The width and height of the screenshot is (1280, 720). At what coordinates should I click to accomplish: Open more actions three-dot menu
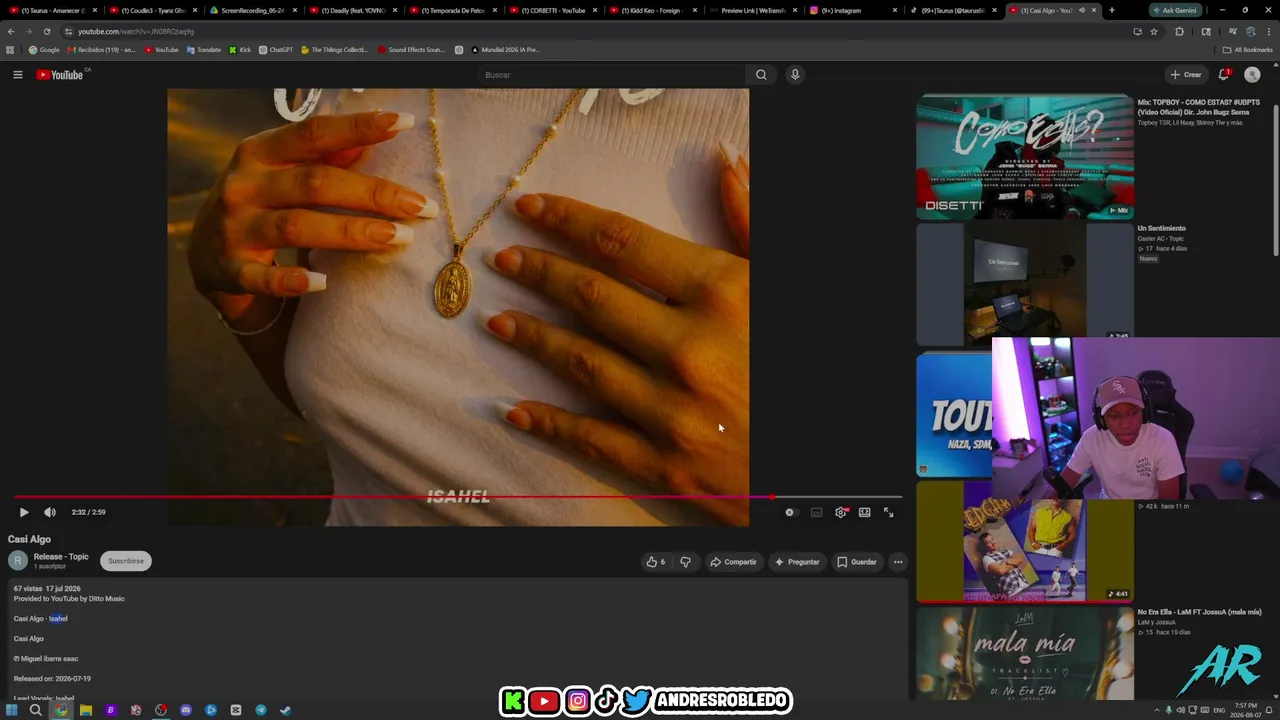point(898,562)
